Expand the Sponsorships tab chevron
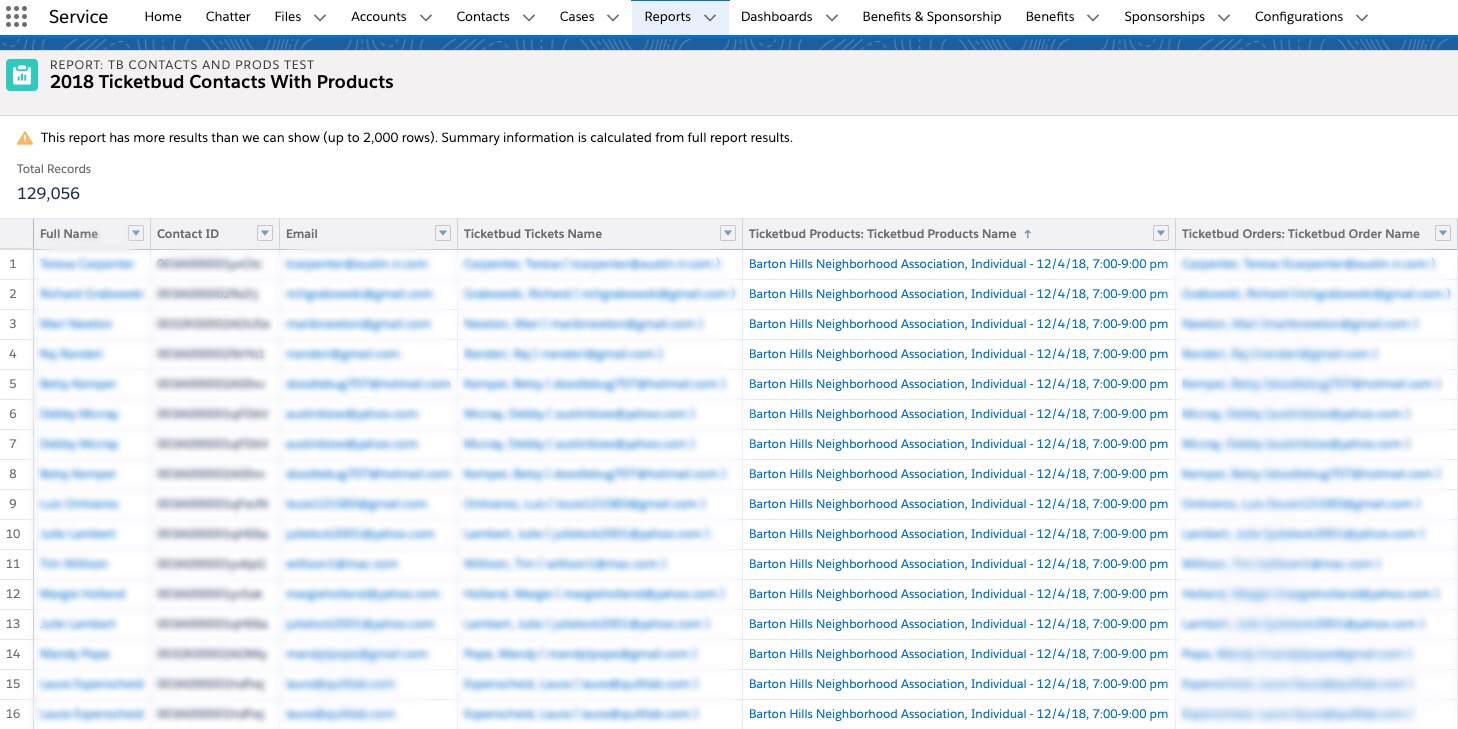 click(1223, 17)
